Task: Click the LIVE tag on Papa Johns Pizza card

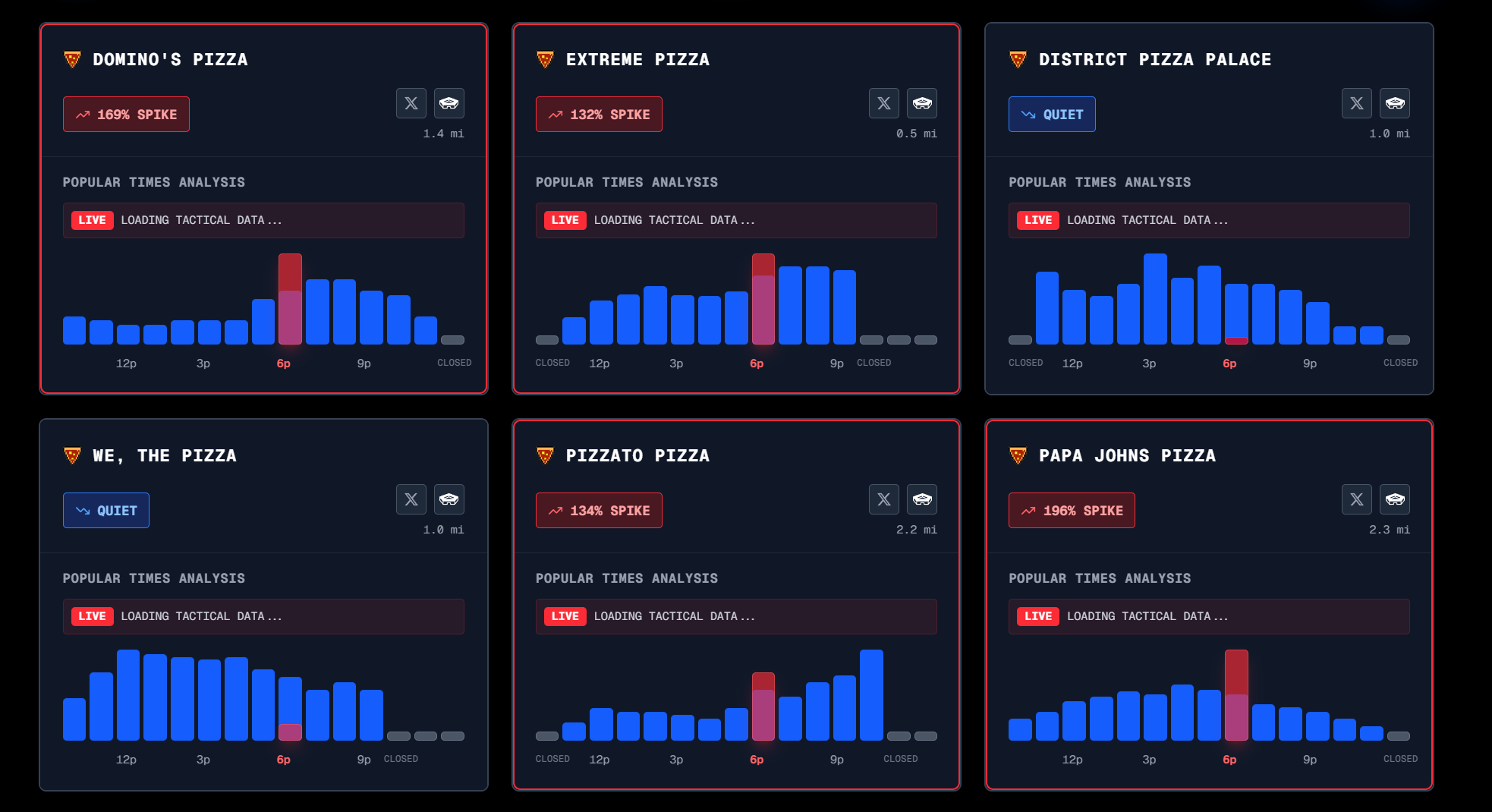Action: click(1038, 616)
